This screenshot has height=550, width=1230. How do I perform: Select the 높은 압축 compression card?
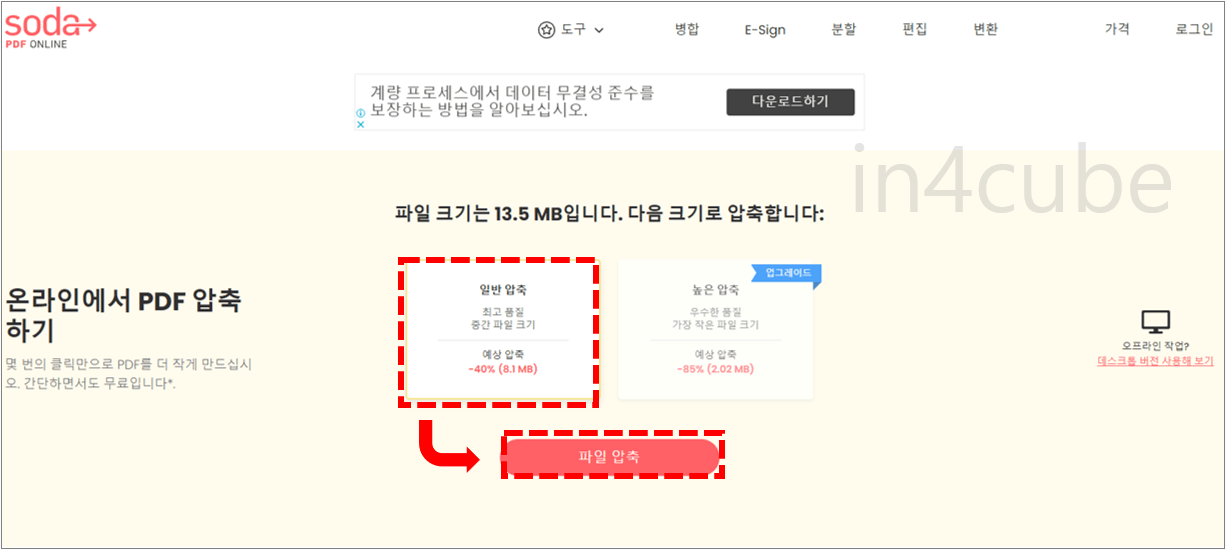pyautogui.click(x=715, y=332)
